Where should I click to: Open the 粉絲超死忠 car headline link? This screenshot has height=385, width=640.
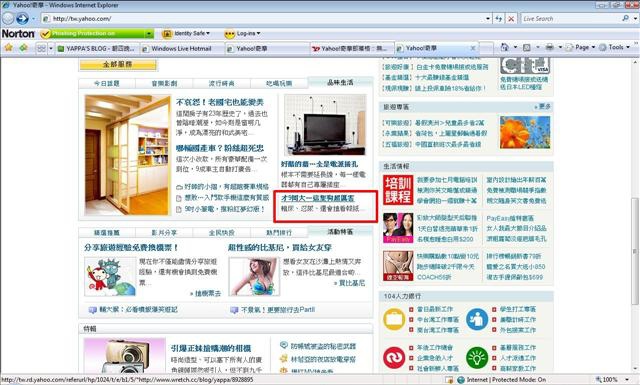point(220,148)
